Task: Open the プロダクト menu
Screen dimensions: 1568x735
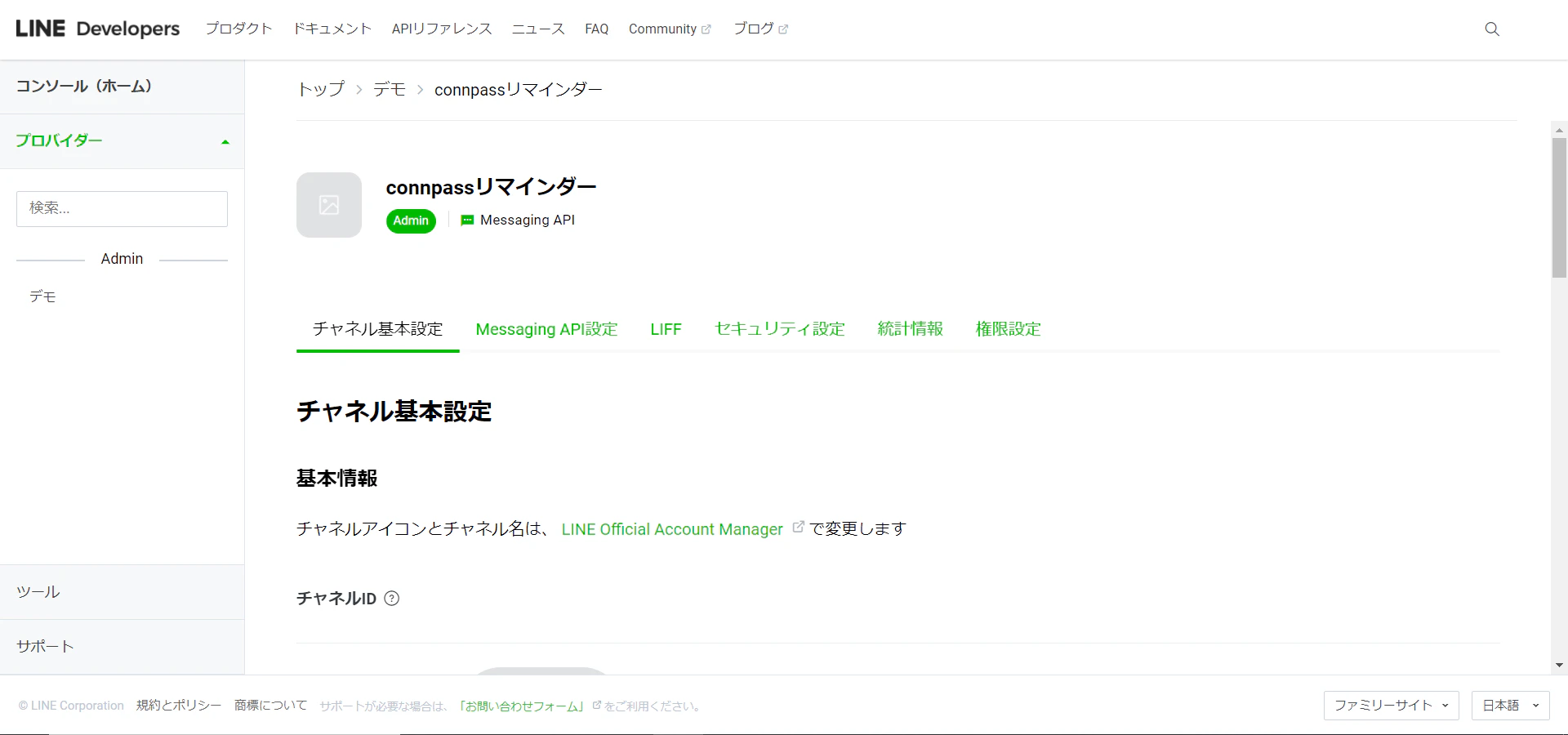Action: tap(238, 29)
